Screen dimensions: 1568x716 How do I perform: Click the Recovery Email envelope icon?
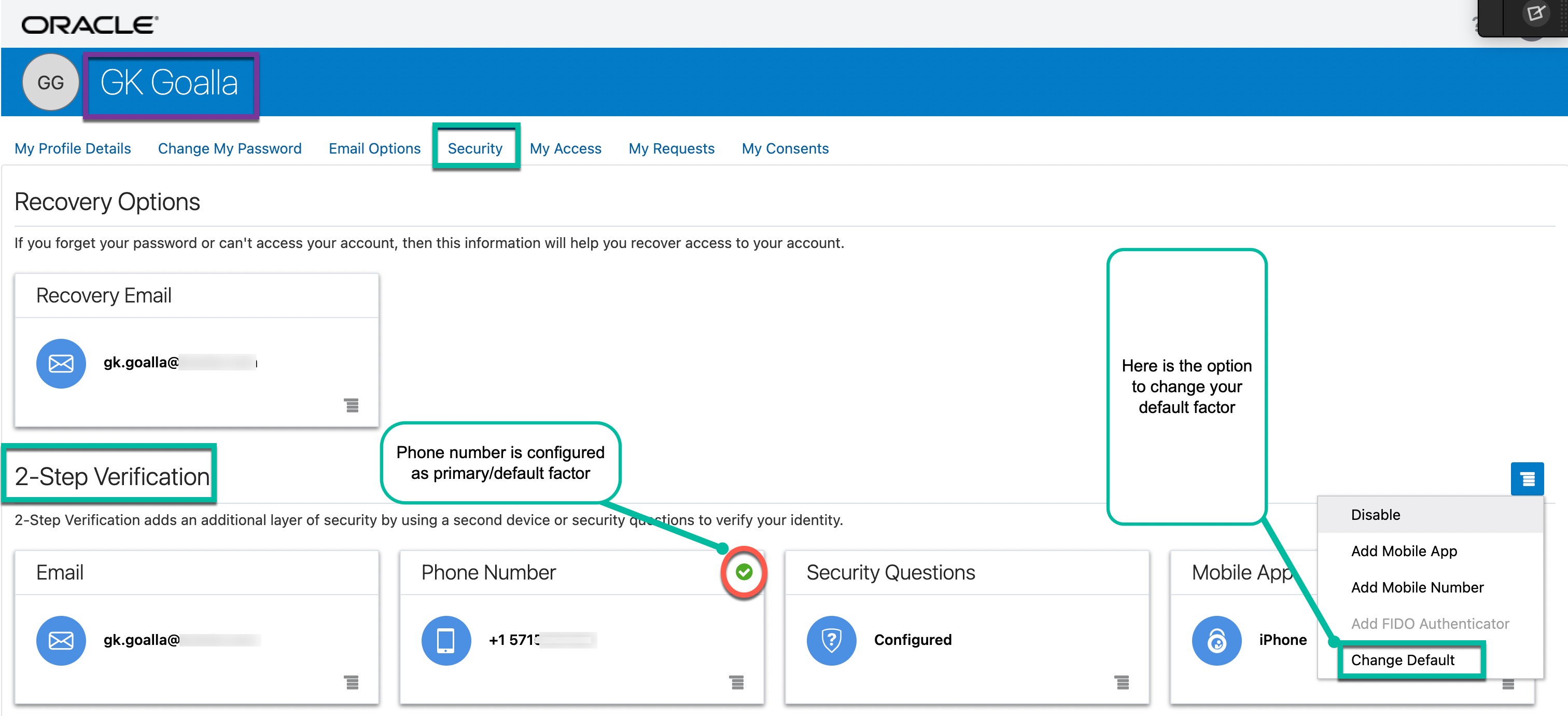pos(61,364)
